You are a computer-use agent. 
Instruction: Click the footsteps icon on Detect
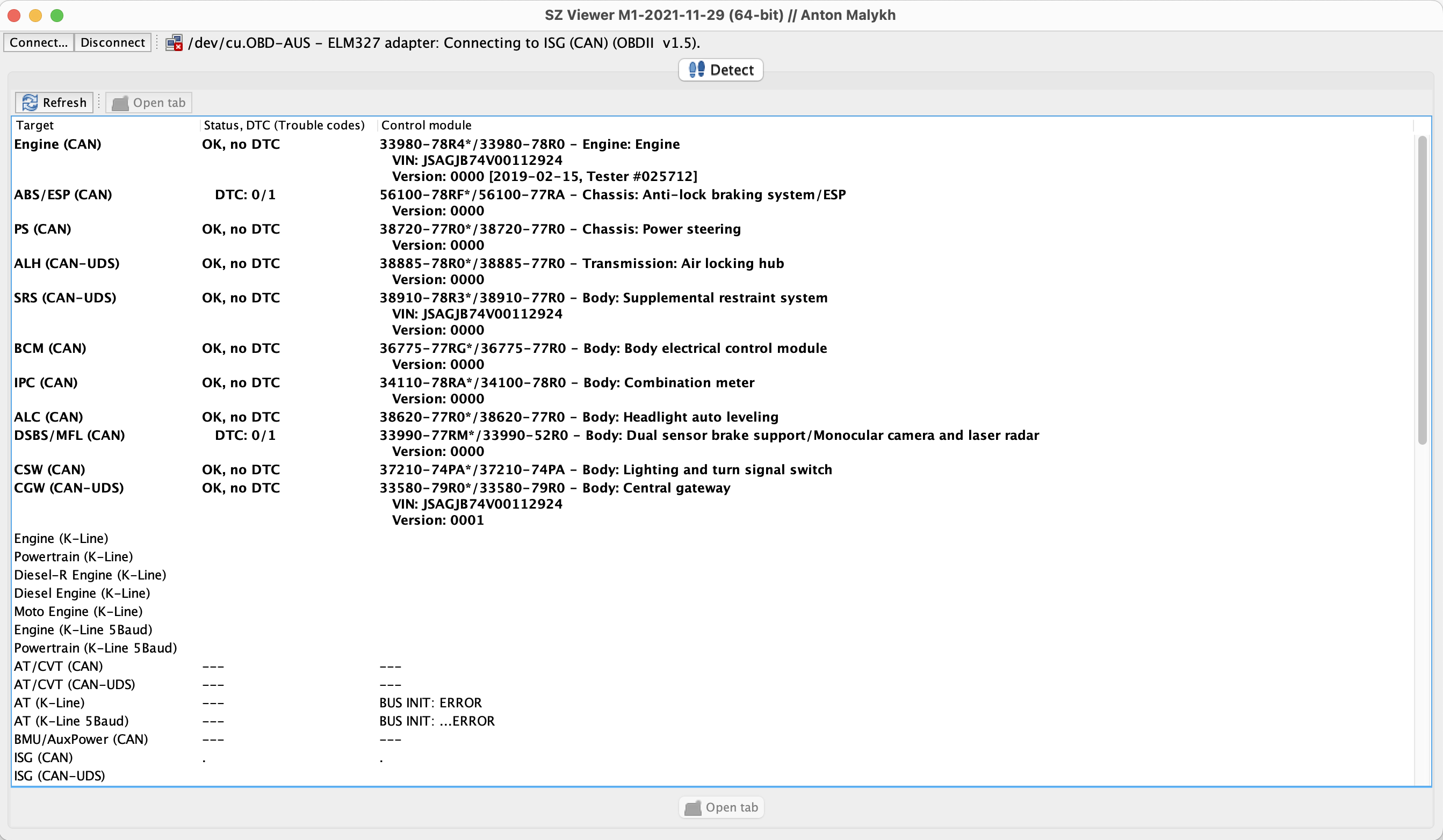pyautogui.click(x=696, y=69)
